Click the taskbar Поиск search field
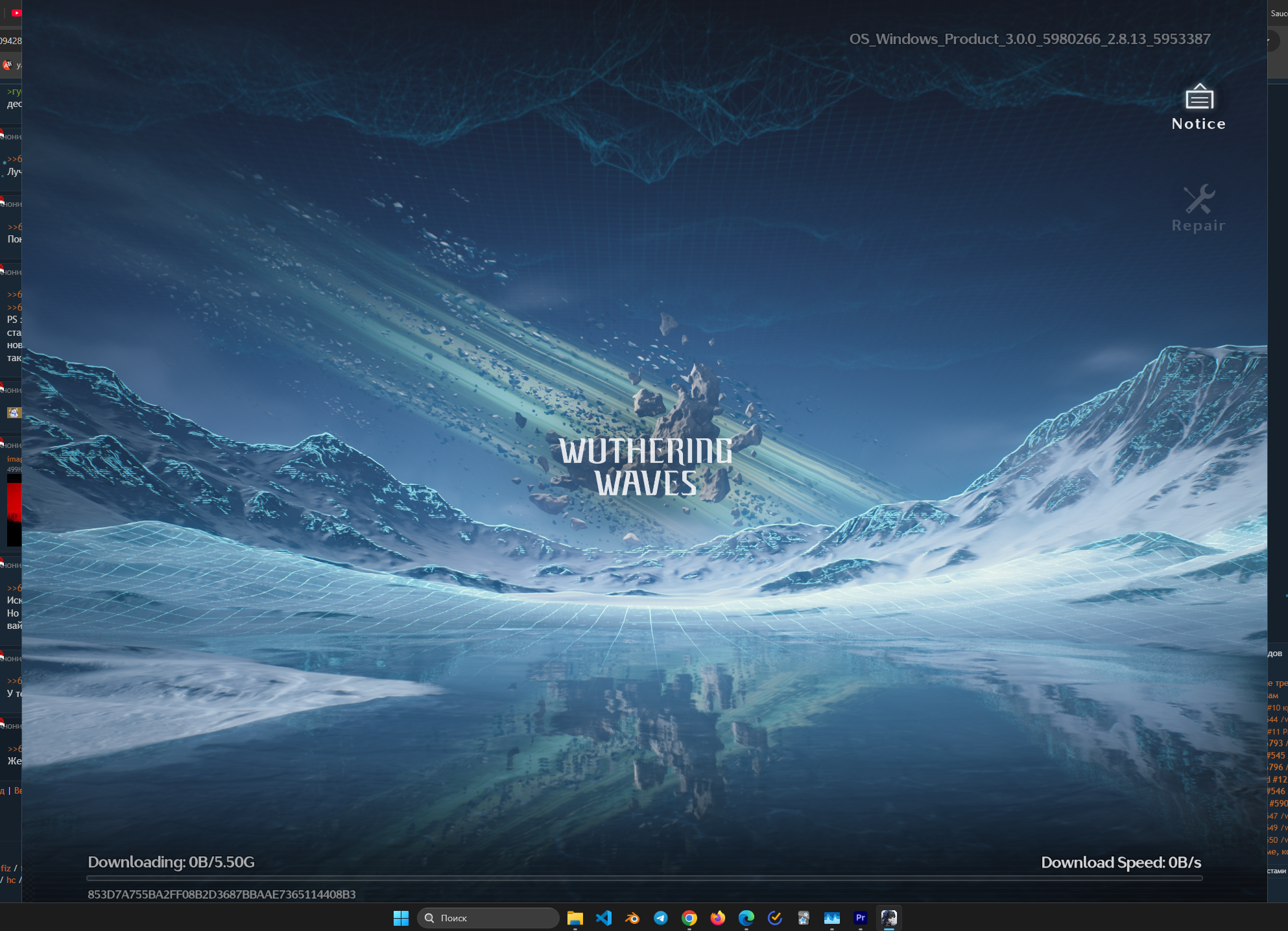1288x931 pixels. click(488, 918)
